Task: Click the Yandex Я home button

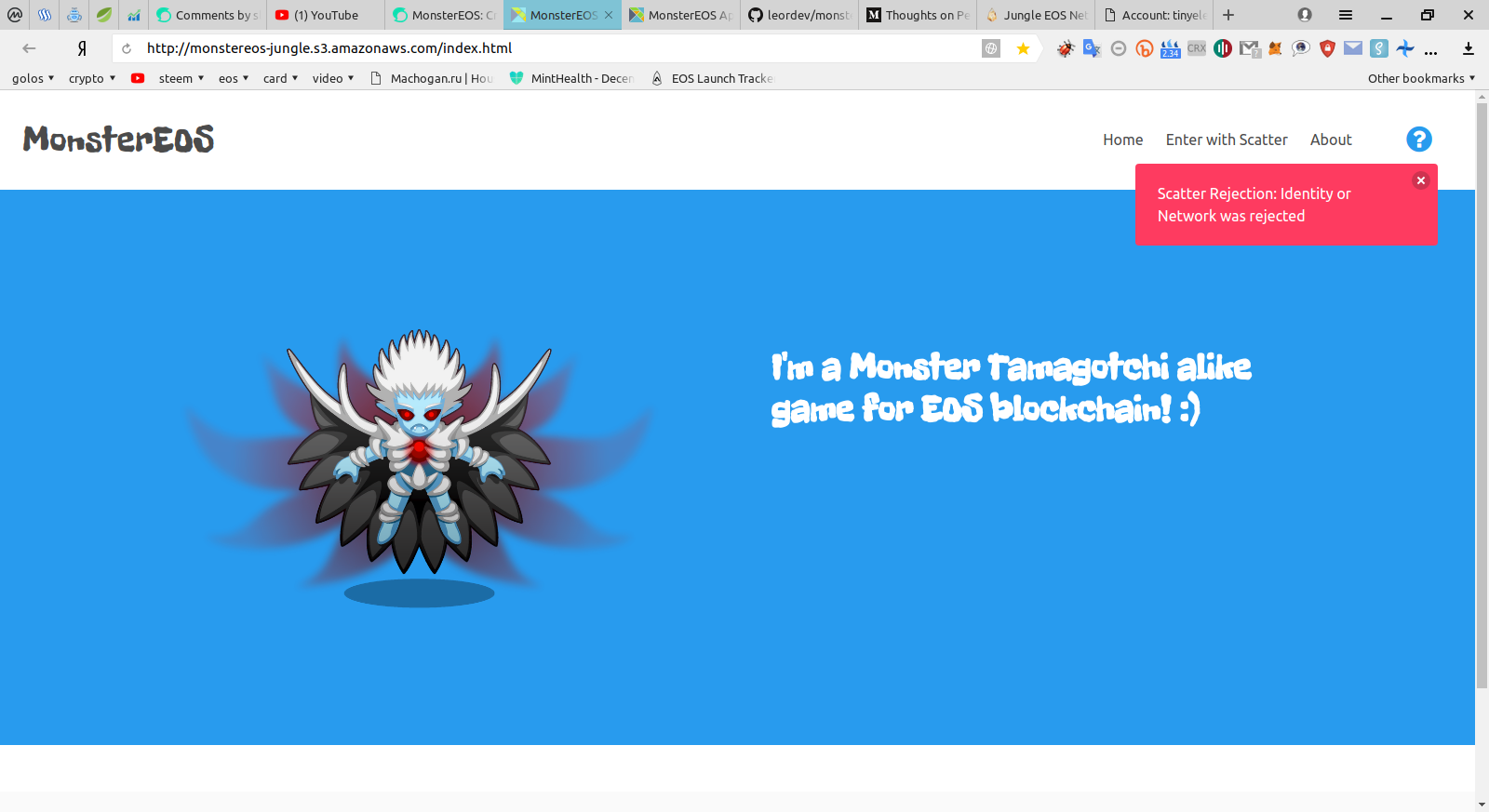Action: pyautogui.click(x=82, y=48)
